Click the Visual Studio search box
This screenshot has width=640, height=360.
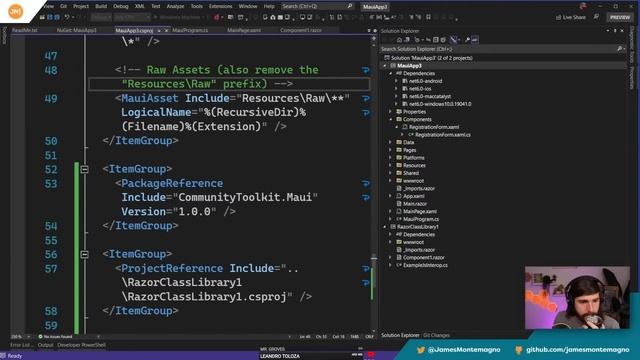tap(317, 7)
